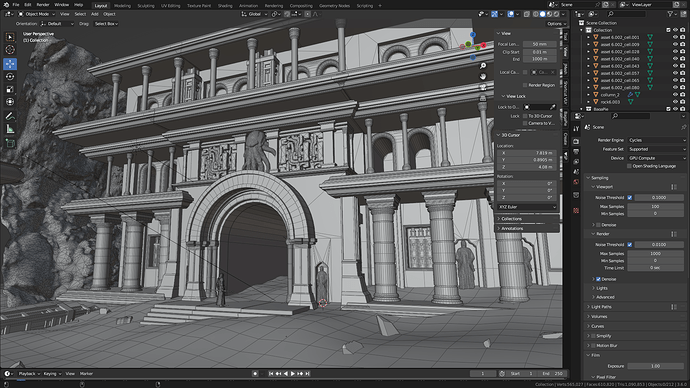Expand asset 6.002_cell.009 tree row

point(588,45)
